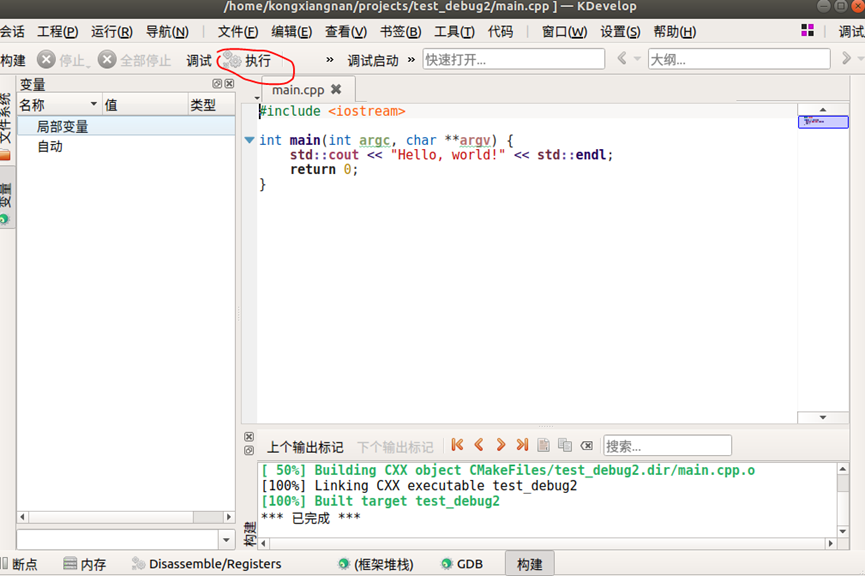Open the overflow chevron after 执行 button
Viewport: 865px width, 576px height.
click(328, 60)
